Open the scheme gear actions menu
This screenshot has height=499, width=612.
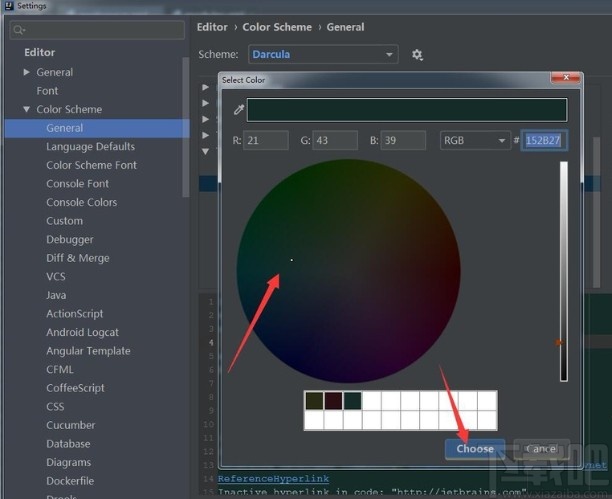[417, 55]
